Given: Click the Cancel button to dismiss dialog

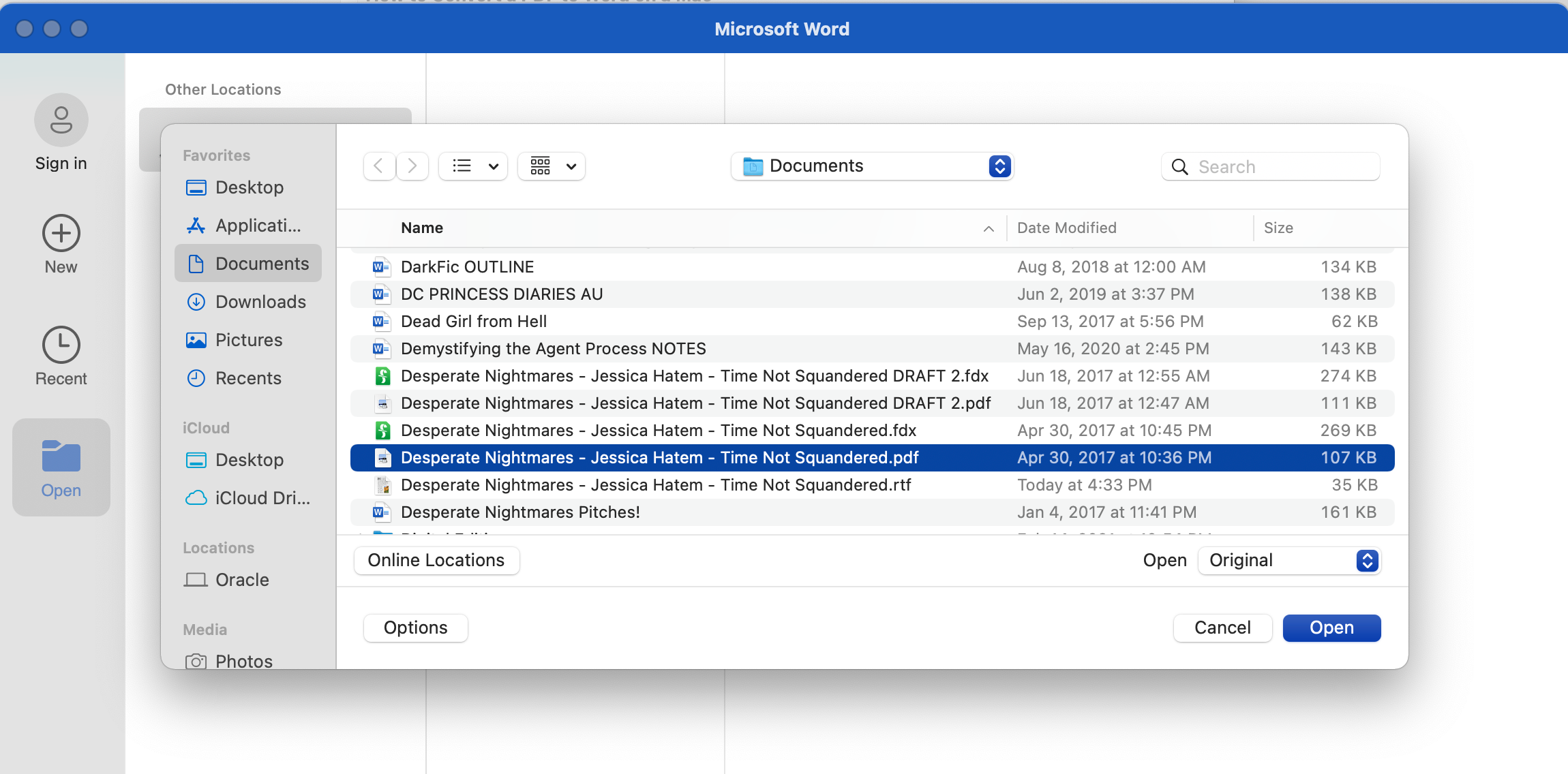Looking at the screenshot, I should 1224,627.
